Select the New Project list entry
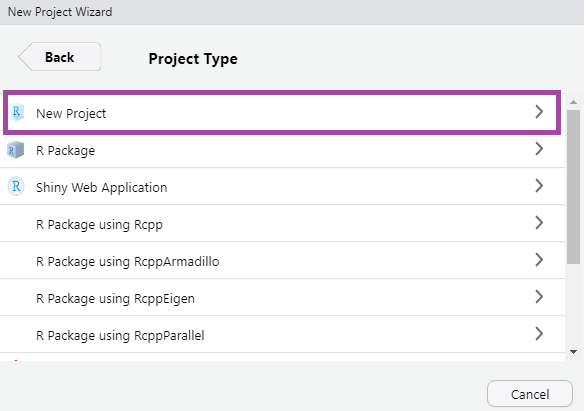Screen dimensions: 586x411 click(282, 112)
